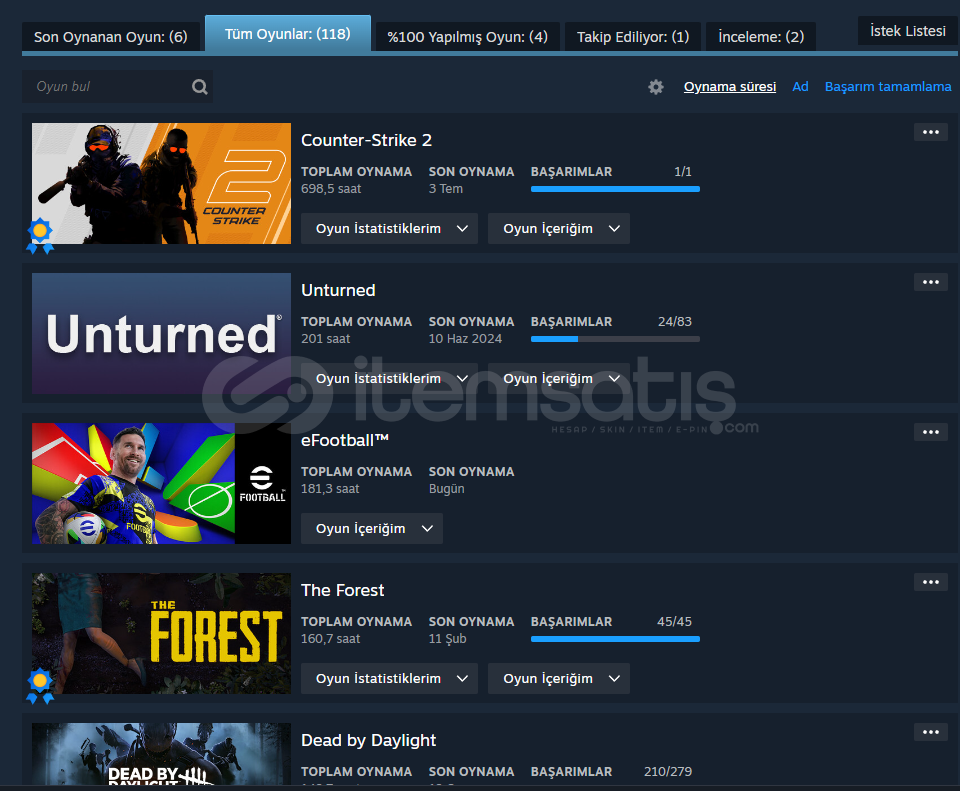Screen dimensions: 960x791
Task: Expand Unturned Oyun İçeriğim dropdown
Action: click(x=559, y=378)
